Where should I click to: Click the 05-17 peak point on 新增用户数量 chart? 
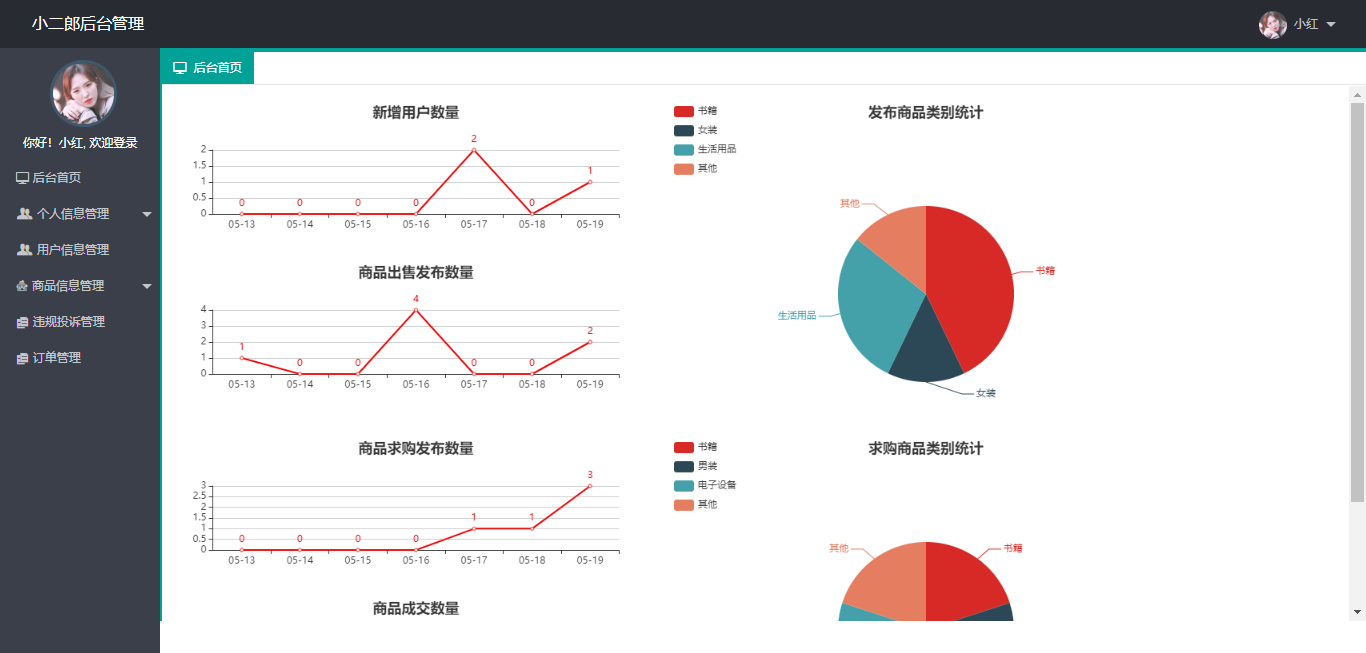474,150
